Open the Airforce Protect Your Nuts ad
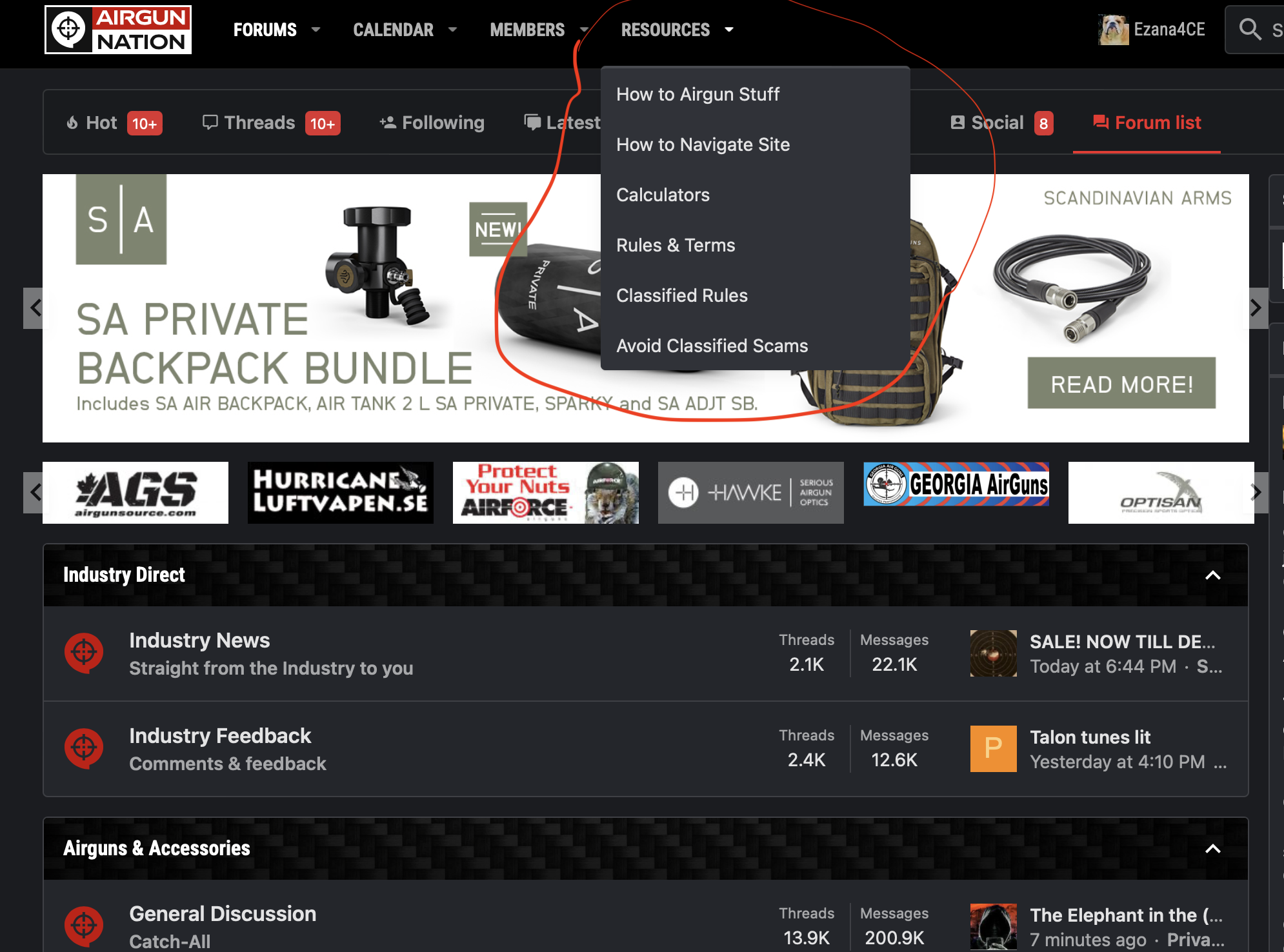The image size is (1284, 952). pos(546,493)
